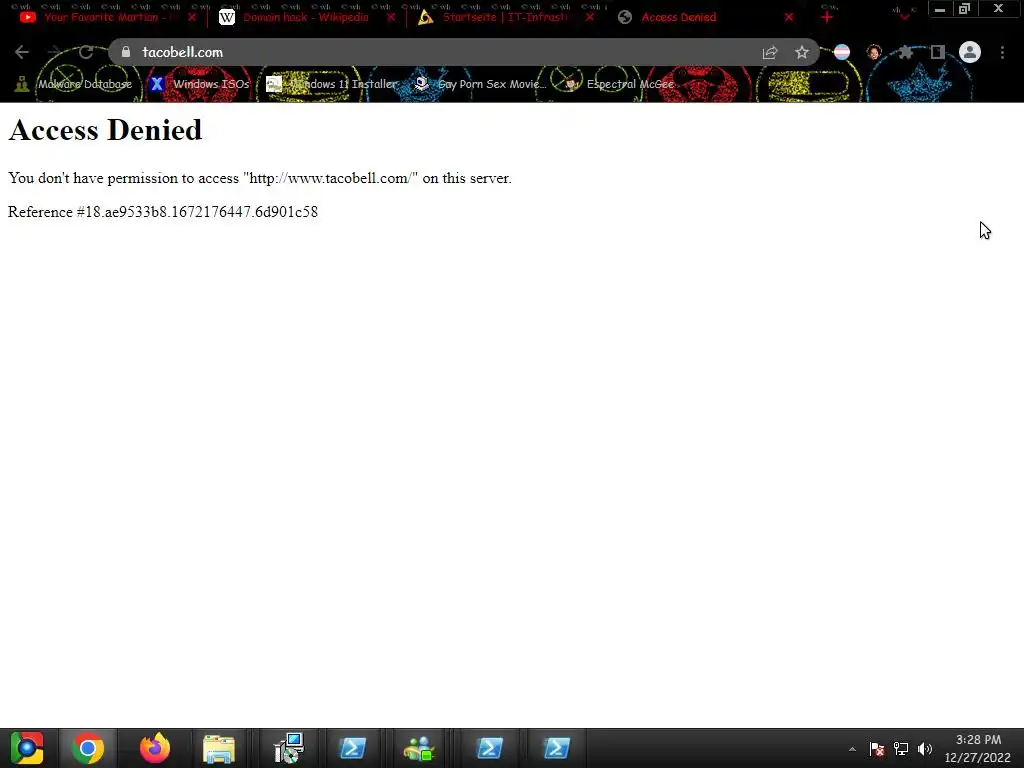Open the Malware Database bookmark
The width and height of the screenshot is (1024, 768).
tap(74, 84)
